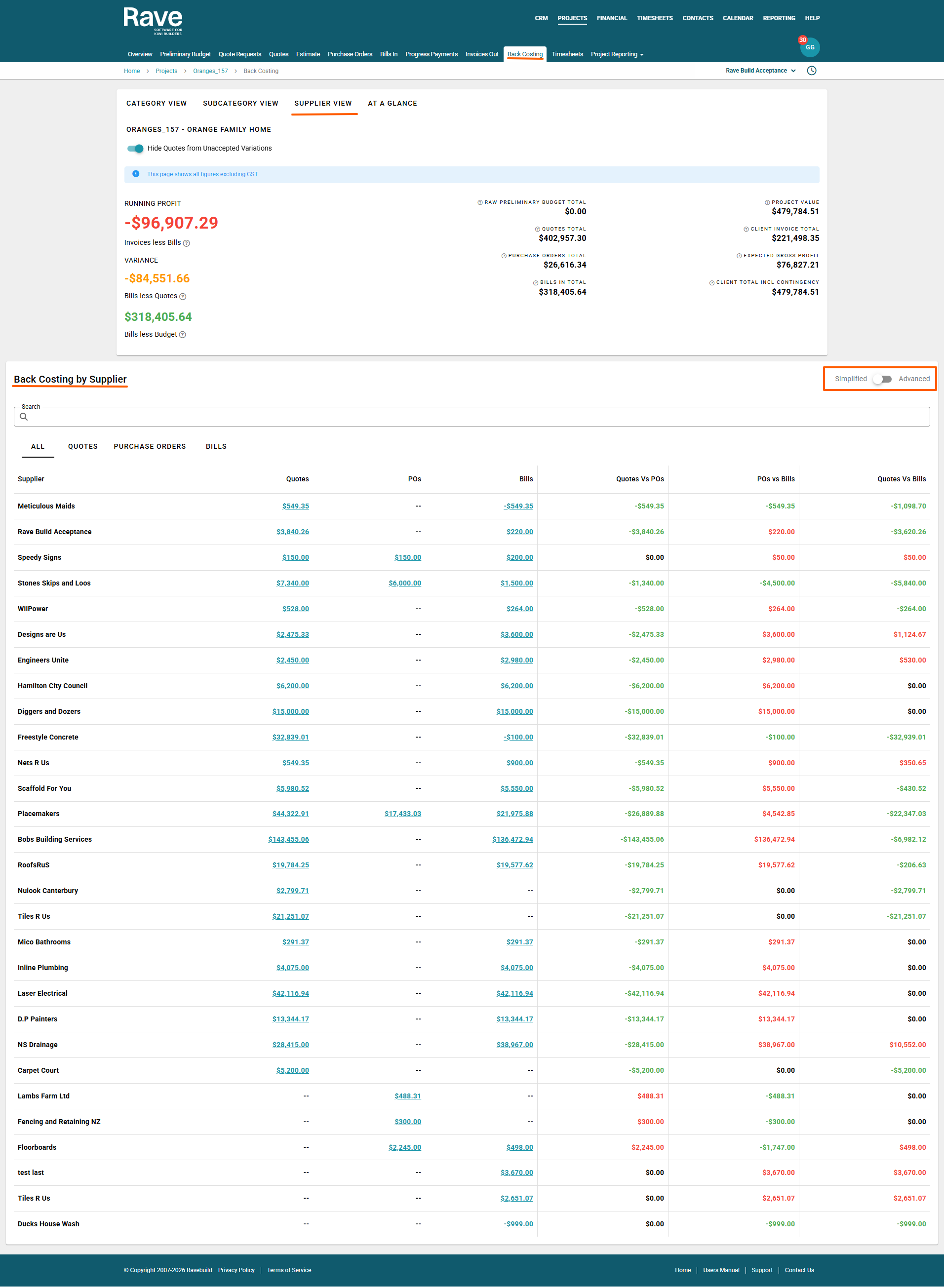The height and width of the screenshot is (1288, 944).
Task: Open the Financial menu
Action: click(611, 18)
